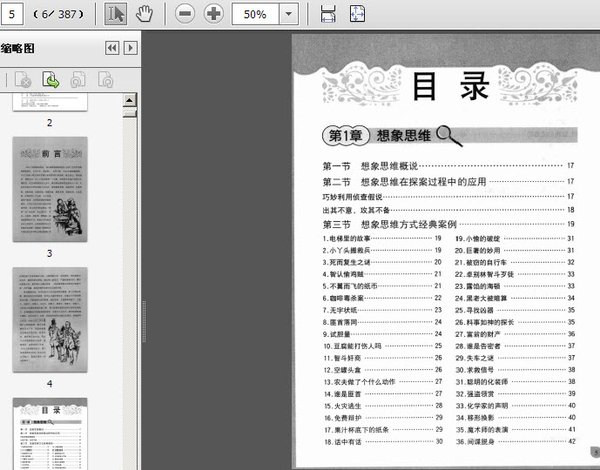Viewport: 600px width, 470px height.
Task: Click the rotate page counterclockwise icon
Action: click(x=78, y=80)
